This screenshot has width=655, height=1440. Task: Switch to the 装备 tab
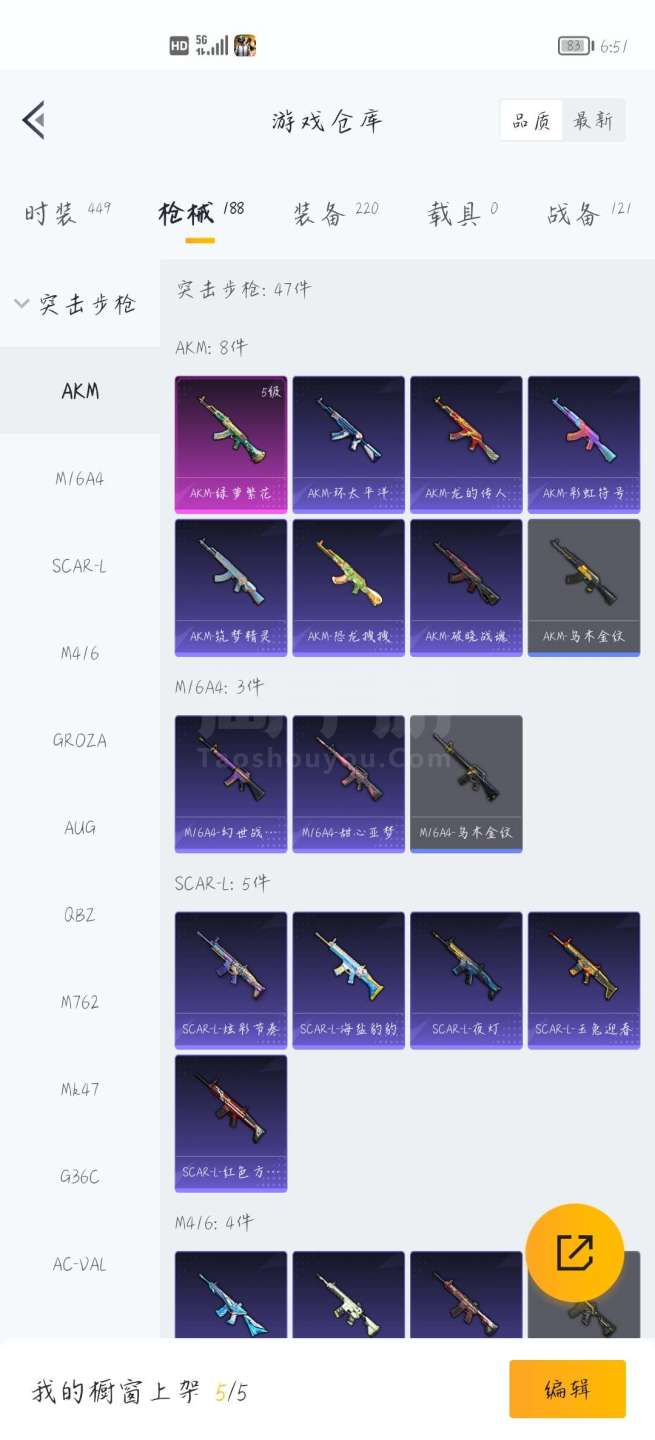point(320,213)
